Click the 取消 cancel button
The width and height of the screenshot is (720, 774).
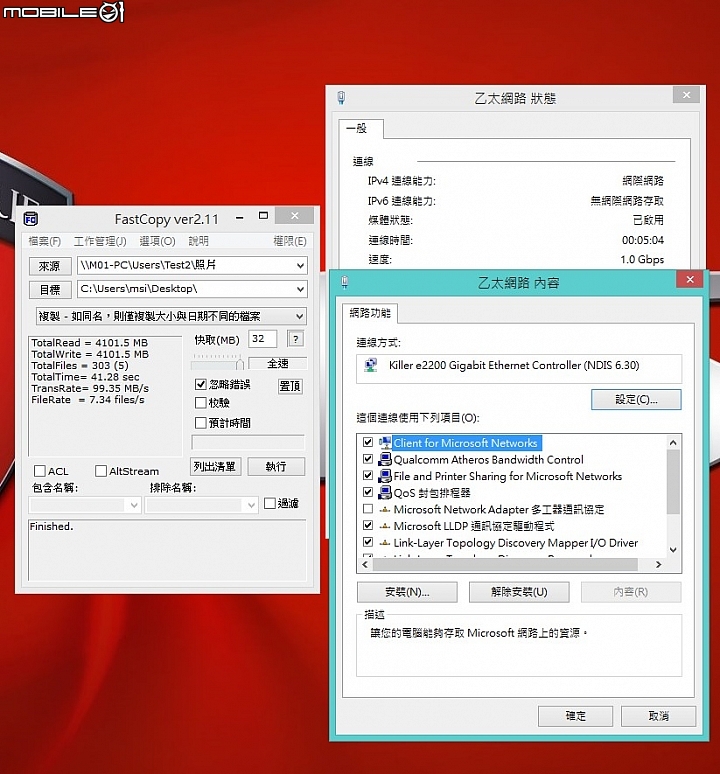(658, 716)
